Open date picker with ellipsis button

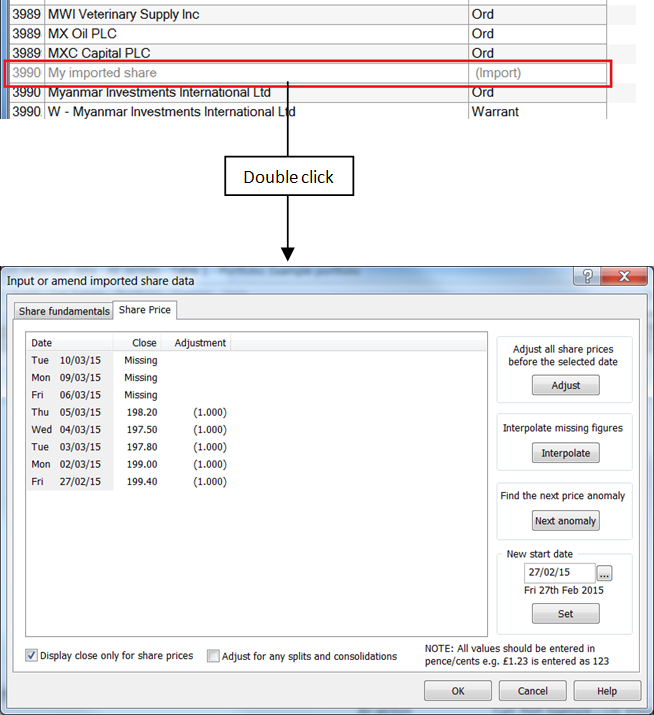(605, 573)
